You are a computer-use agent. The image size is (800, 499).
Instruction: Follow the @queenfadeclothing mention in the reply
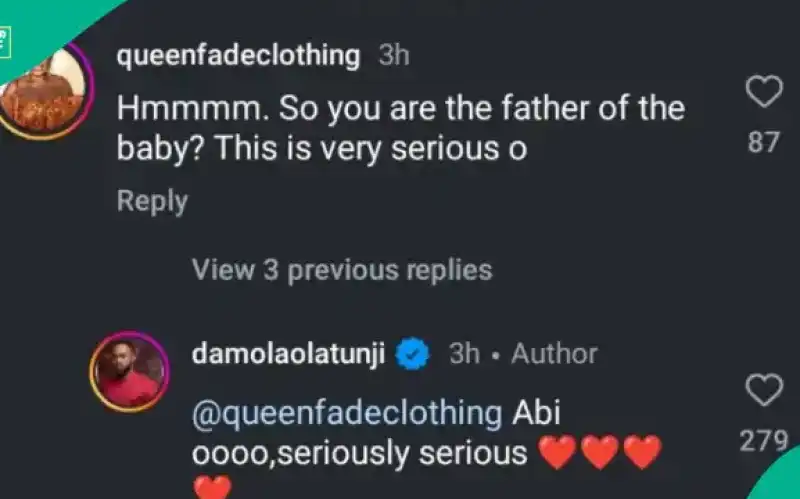tap(346, 412)
